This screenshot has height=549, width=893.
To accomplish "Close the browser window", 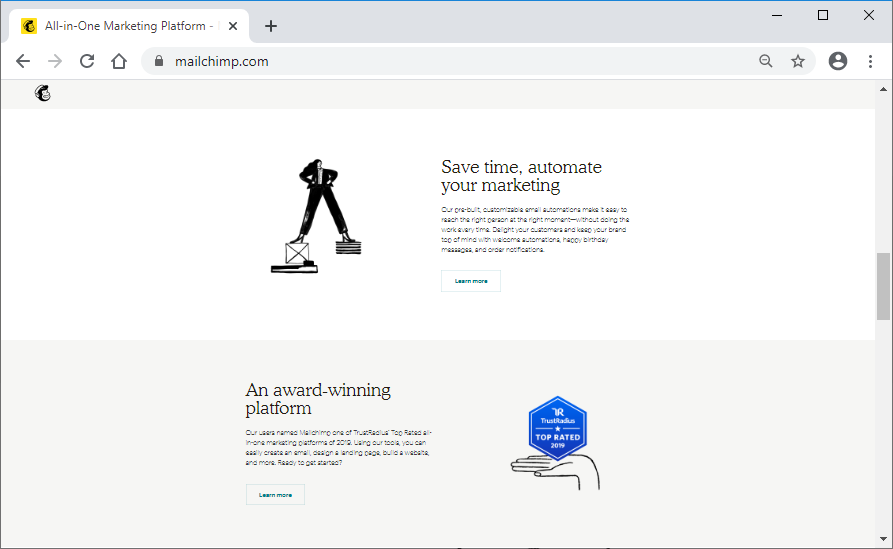I will (869, 15).
